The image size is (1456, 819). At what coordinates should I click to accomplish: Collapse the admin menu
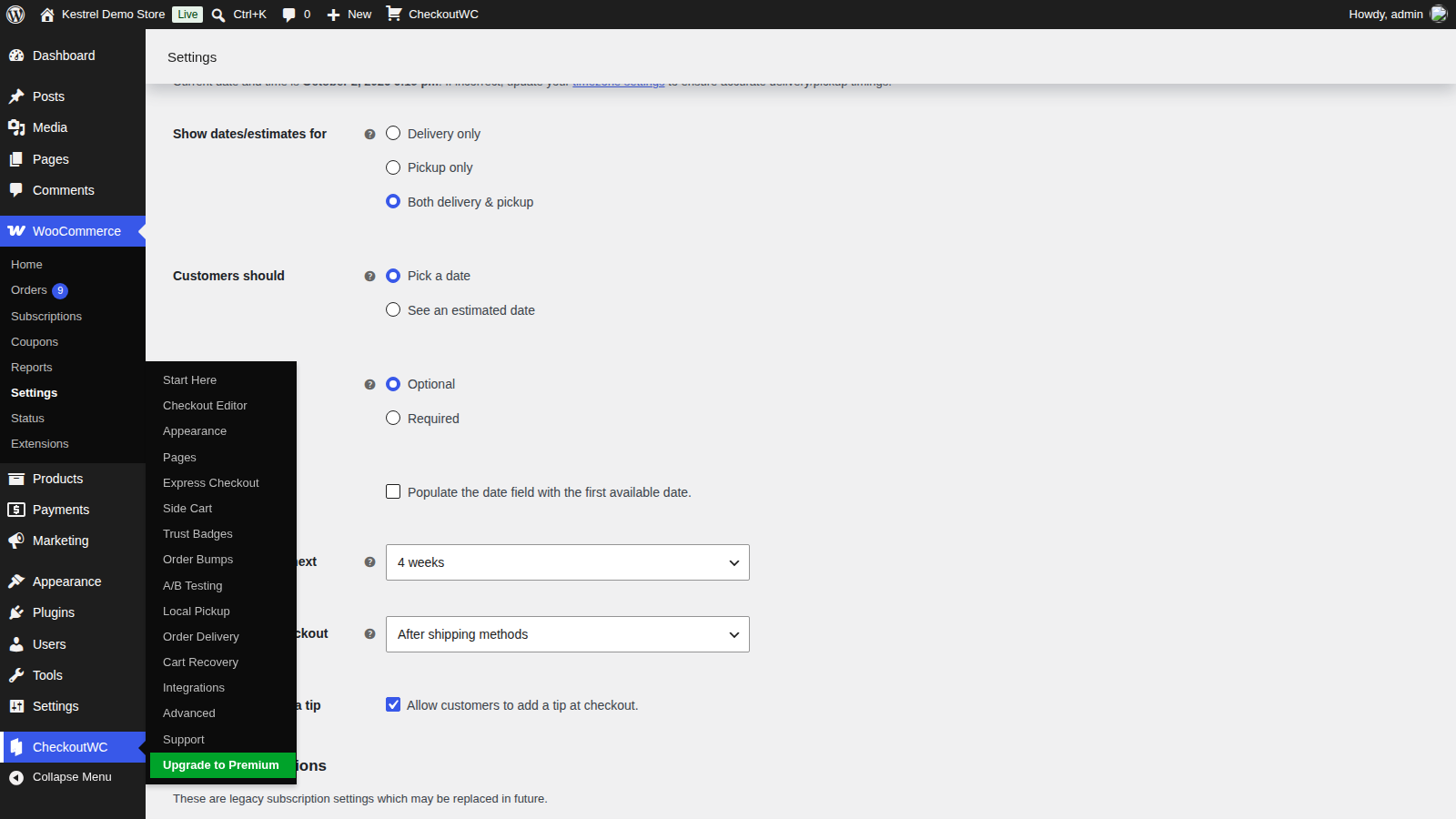[72, 777]
